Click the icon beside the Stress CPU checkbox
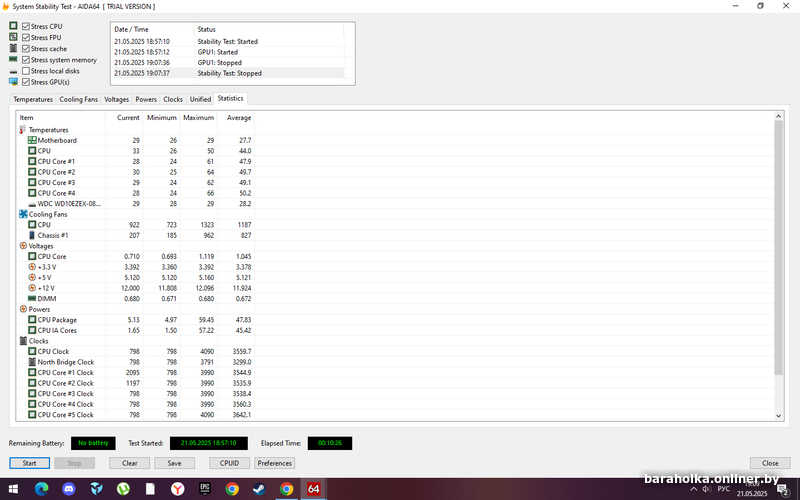The image size is (800, 500). (x=13, y=26)
